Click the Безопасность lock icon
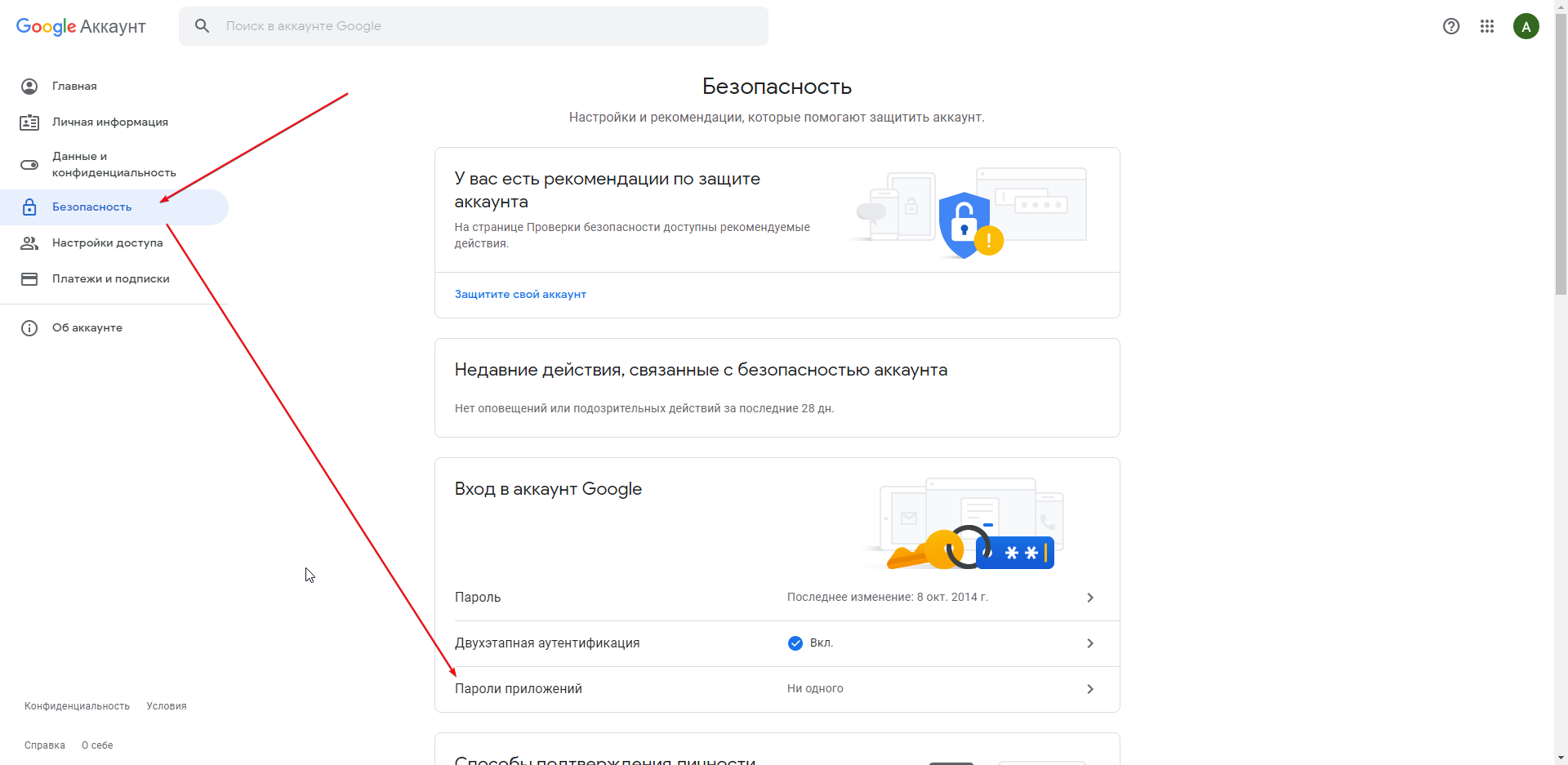This screenshot has width=1568, height=765. pos(29,207)
